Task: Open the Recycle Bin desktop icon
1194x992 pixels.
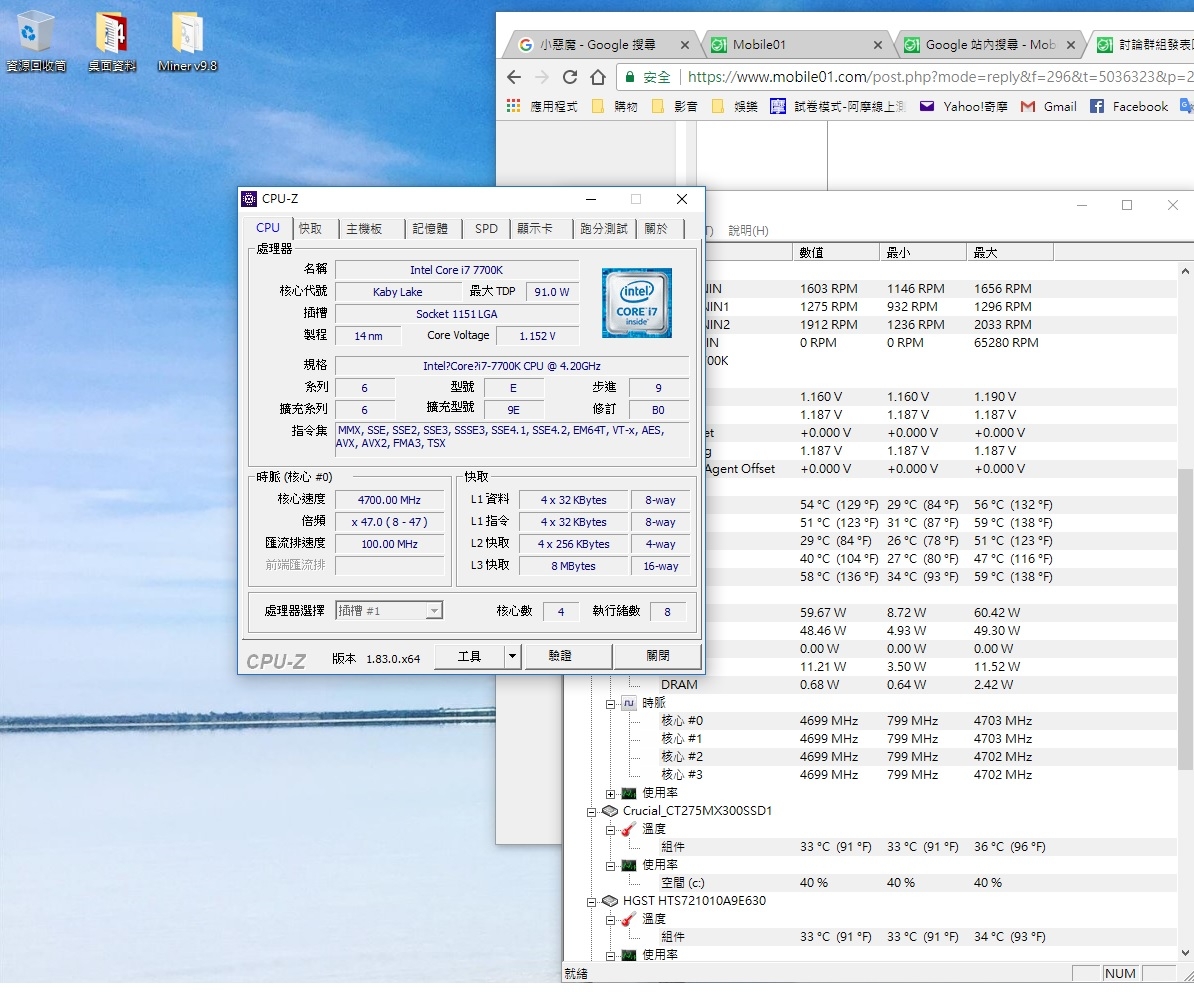Action: (35, 41)
